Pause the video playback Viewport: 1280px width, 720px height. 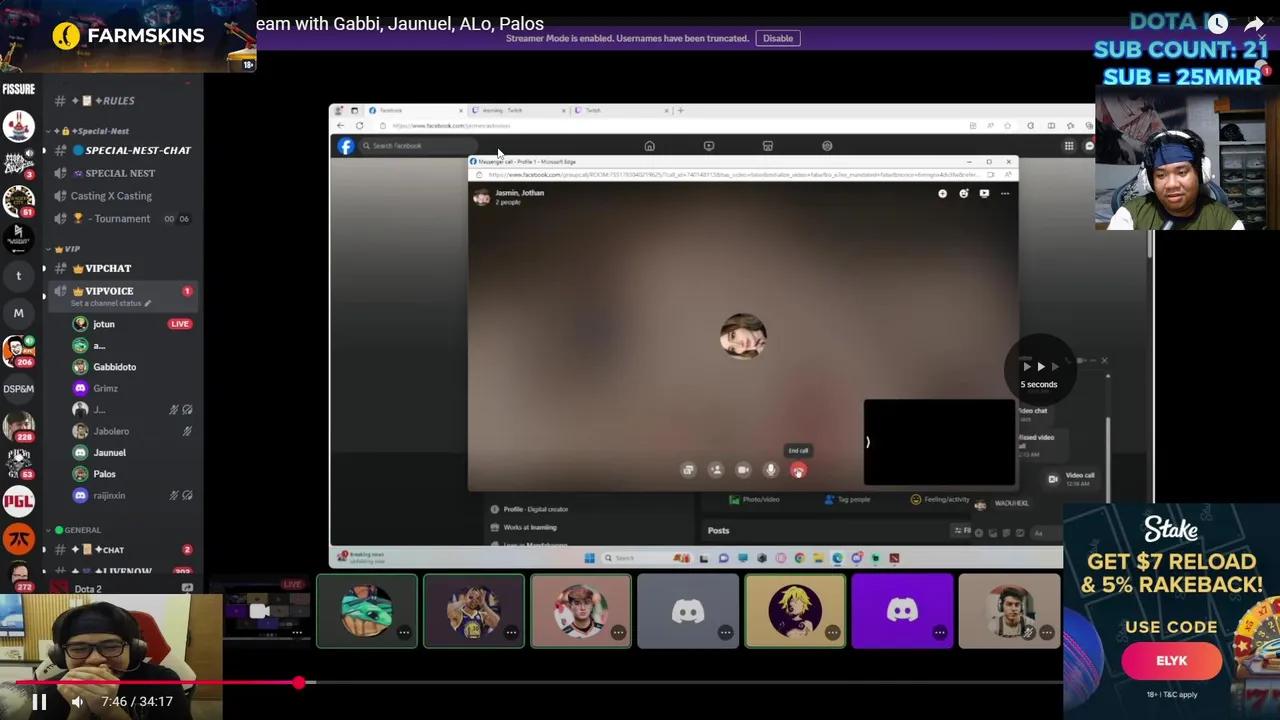click(x=39, y=702)
